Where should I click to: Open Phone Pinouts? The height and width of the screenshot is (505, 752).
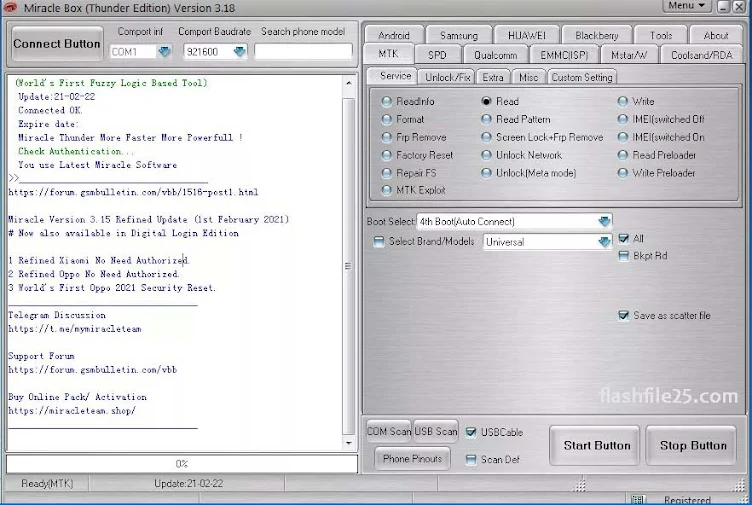click(x=412, y=458)
